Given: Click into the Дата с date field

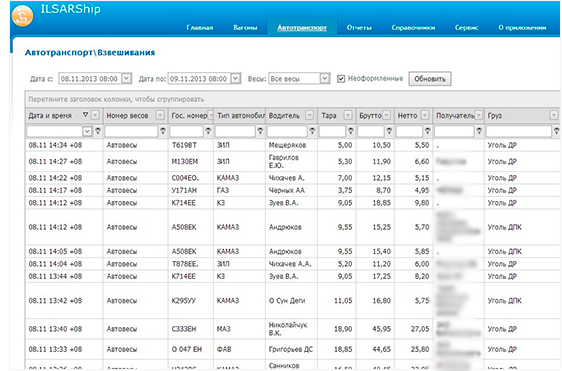Looking at the screenshot, I should point(90,79).
